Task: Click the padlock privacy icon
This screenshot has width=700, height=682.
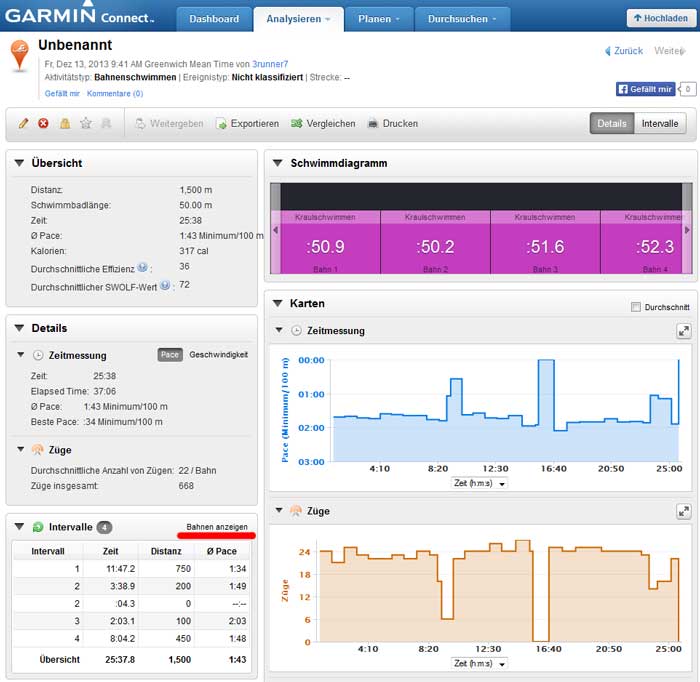Action: click(x=65, y=123)
